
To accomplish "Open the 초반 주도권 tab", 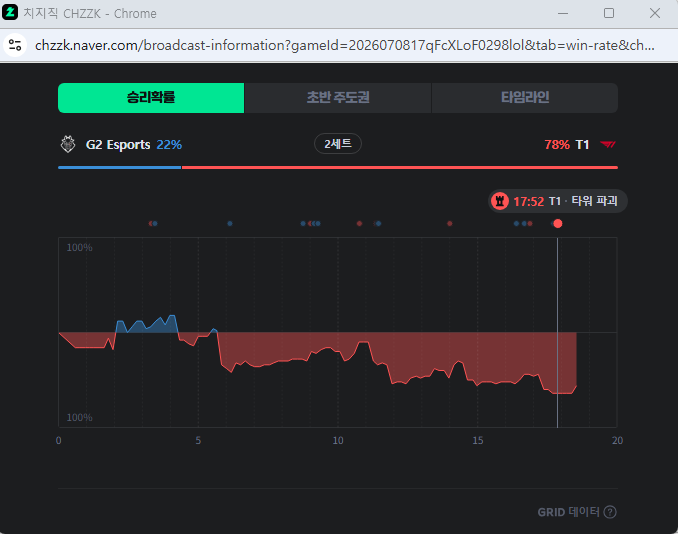I will 338,98.
